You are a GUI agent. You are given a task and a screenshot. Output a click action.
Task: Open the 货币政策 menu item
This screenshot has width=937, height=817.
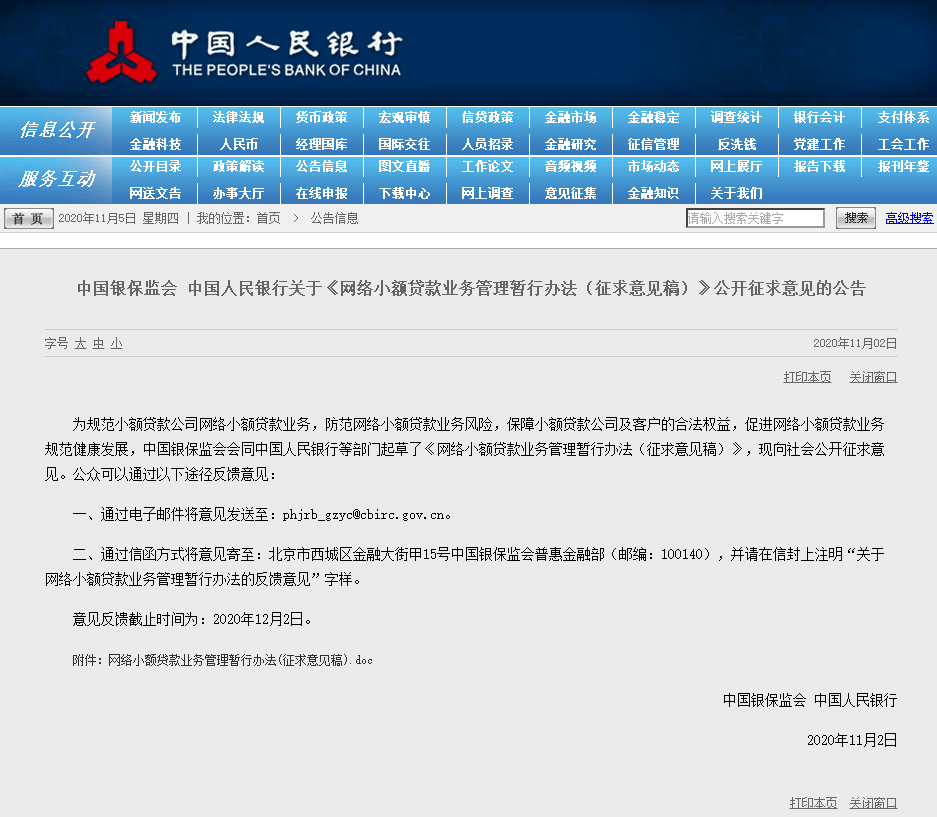(321, 117)
